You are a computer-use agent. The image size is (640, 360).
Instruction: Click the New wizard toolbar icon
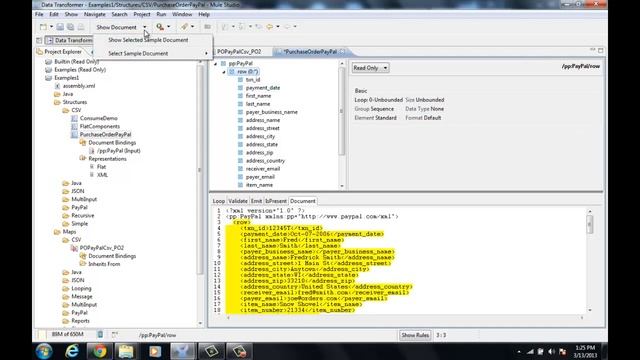point(43,27)
